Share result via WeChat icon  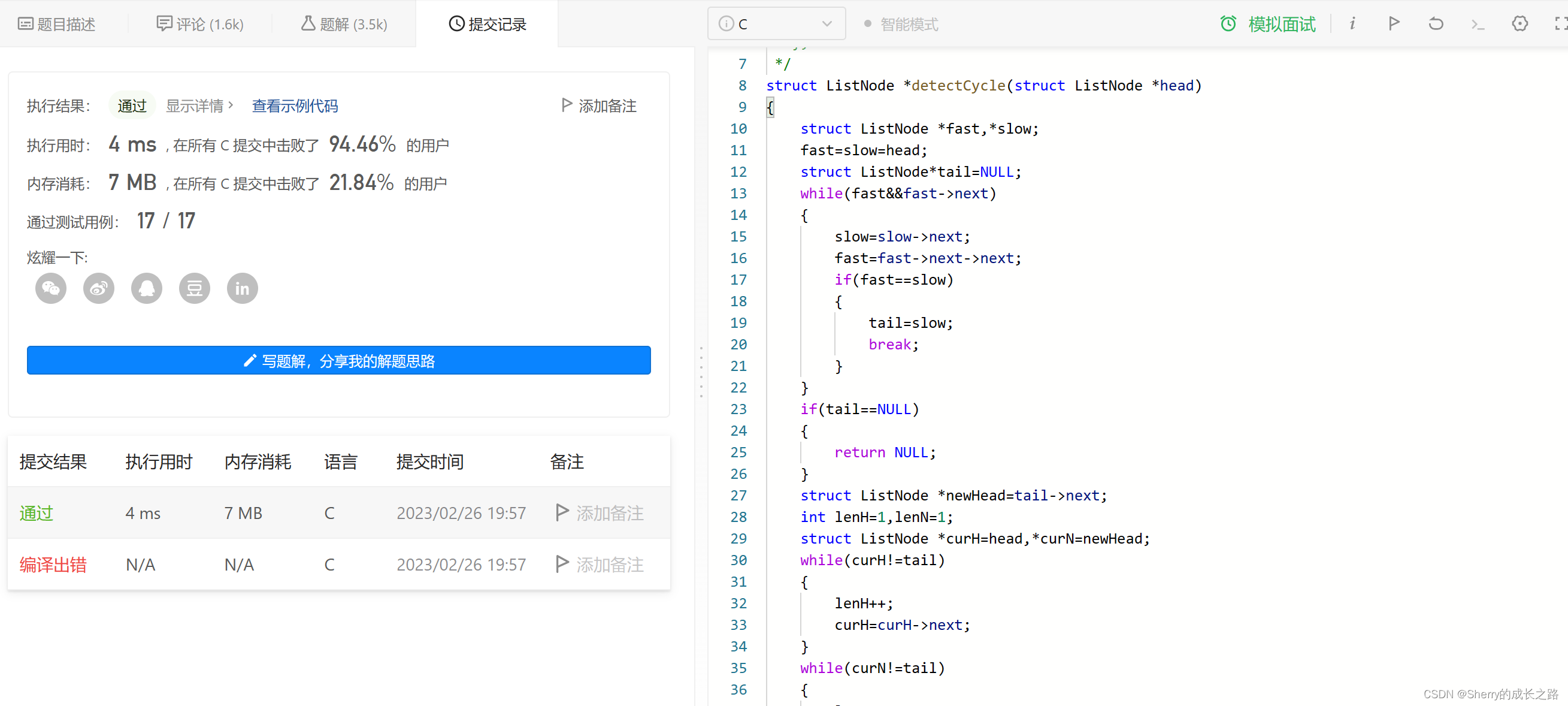[x=50, y=288]
